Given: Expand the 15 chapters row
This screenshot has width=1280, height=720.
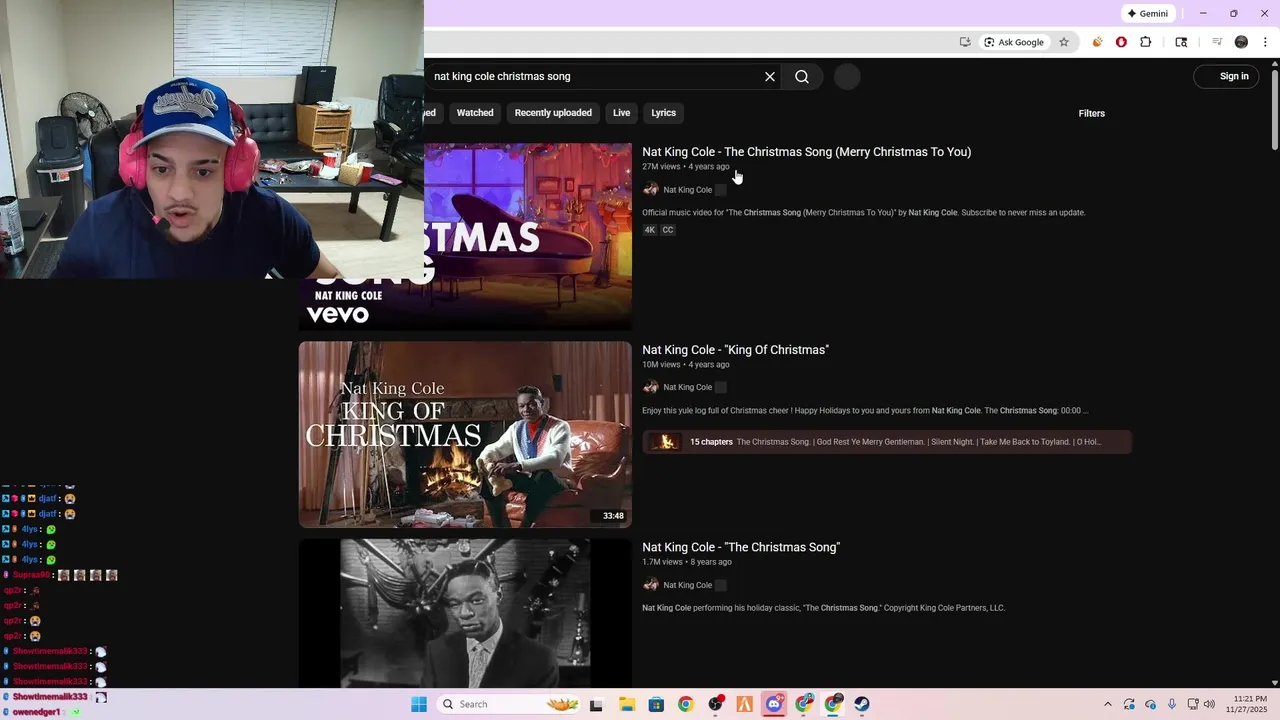Looking at the screenshot, I should (x=886, y=442).
